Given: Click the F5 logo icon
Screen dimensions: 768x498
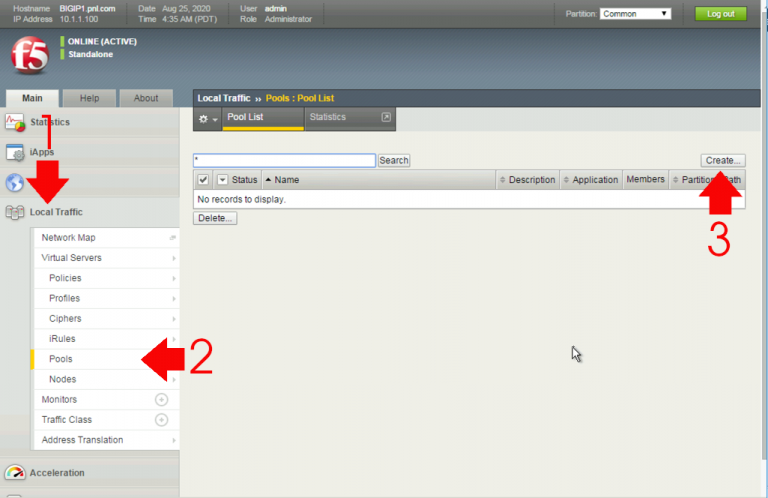Looking at the screenshot, I should (30, 55).
